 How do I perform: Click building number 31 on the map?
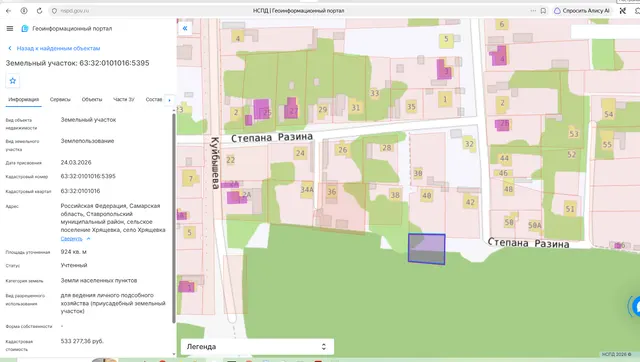(x=356, y=108)
